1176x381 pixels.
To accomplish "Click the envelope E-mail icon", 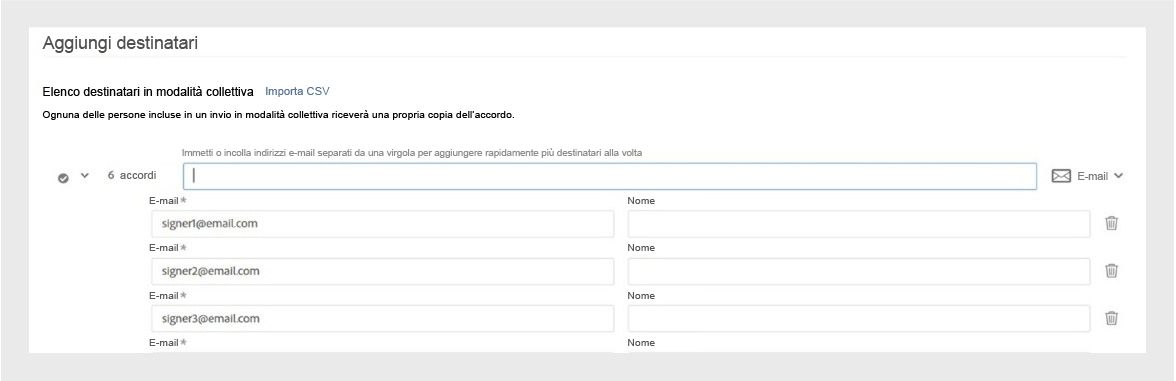I will click(1060, 176).
